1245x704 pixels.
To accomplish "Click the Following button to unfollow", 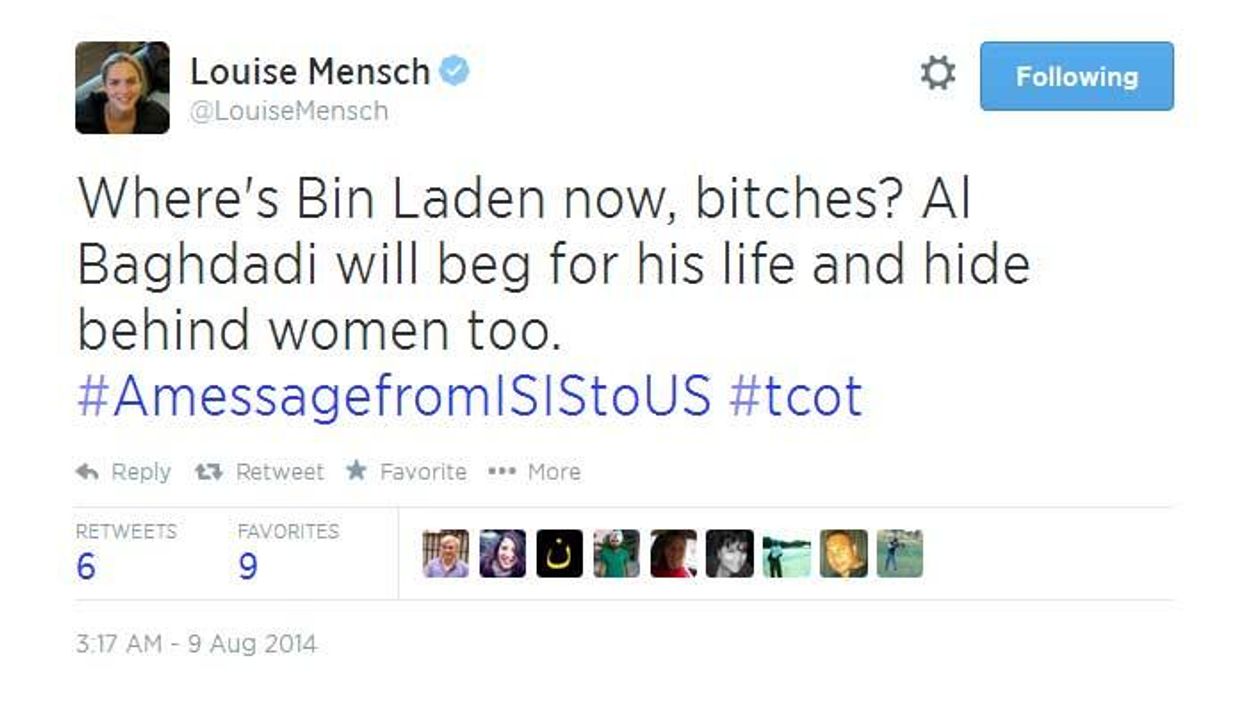I will (1076, 76).
